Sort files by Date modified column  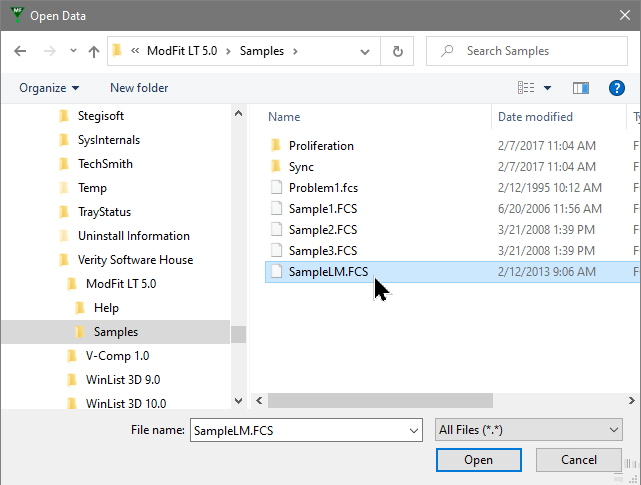click(535, 117)
